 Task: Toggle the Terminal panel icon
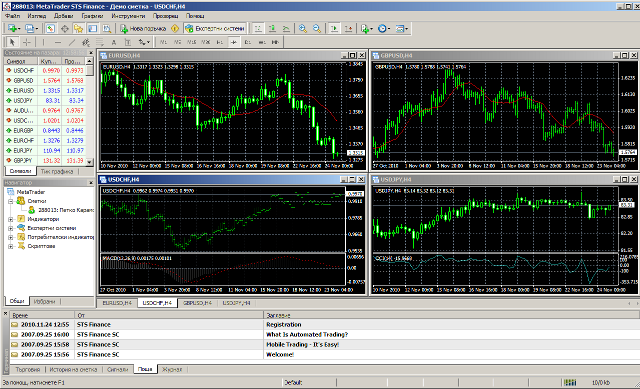pos(93,29)
